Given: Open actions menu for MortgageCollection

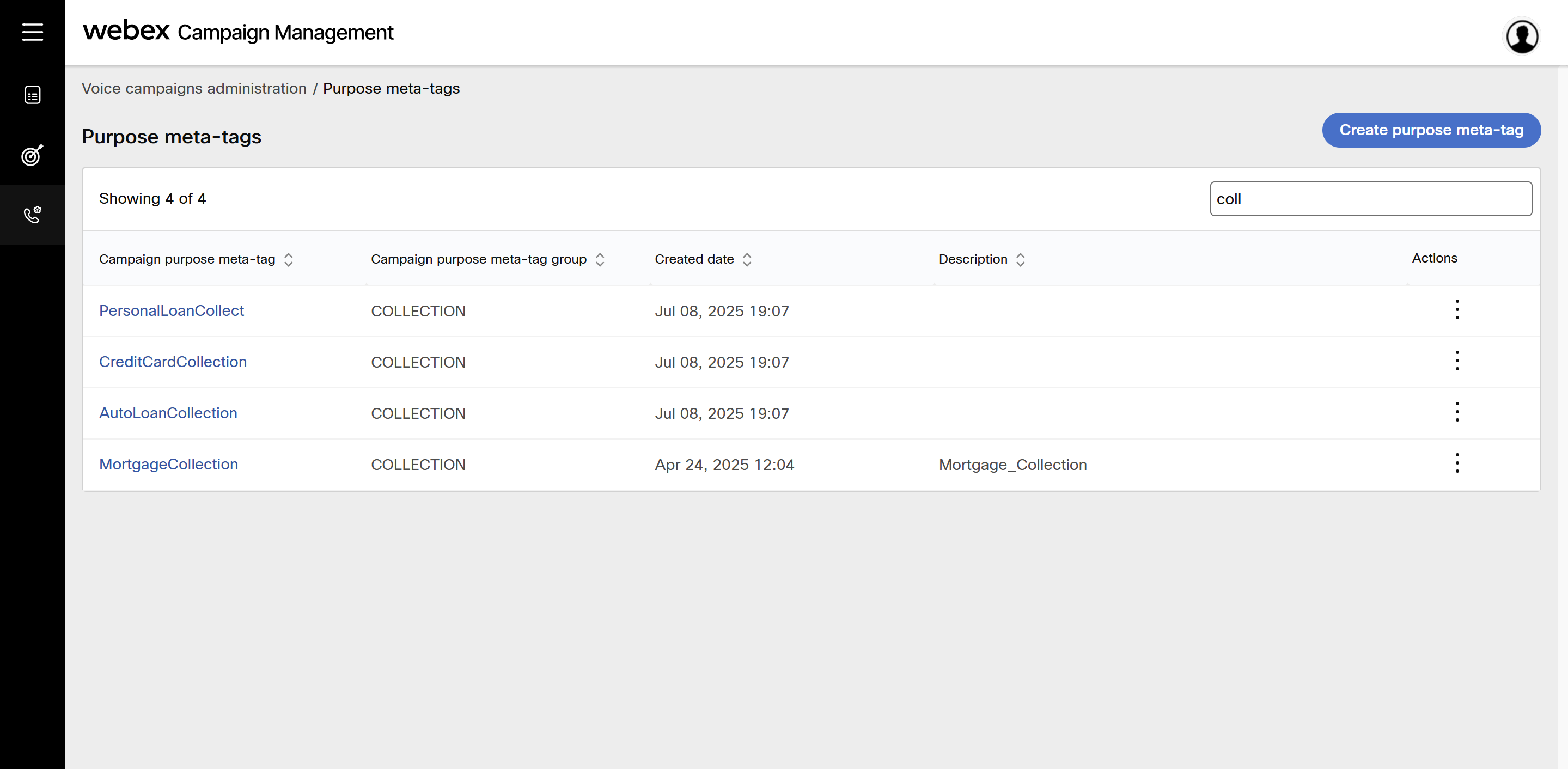Looking at the screenshot, I should point(1456,463).
